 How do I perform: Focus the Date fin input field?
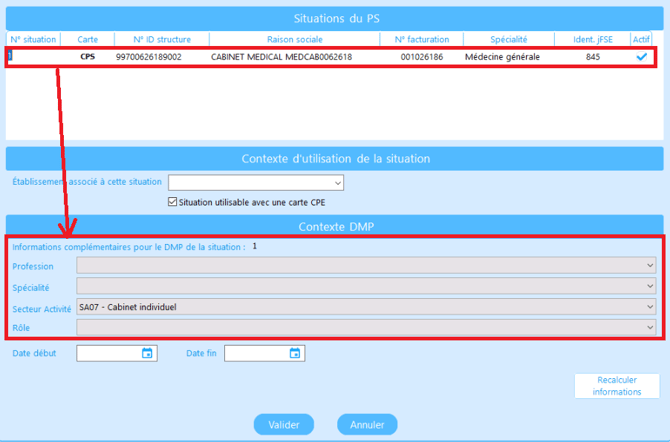[256, 353]
